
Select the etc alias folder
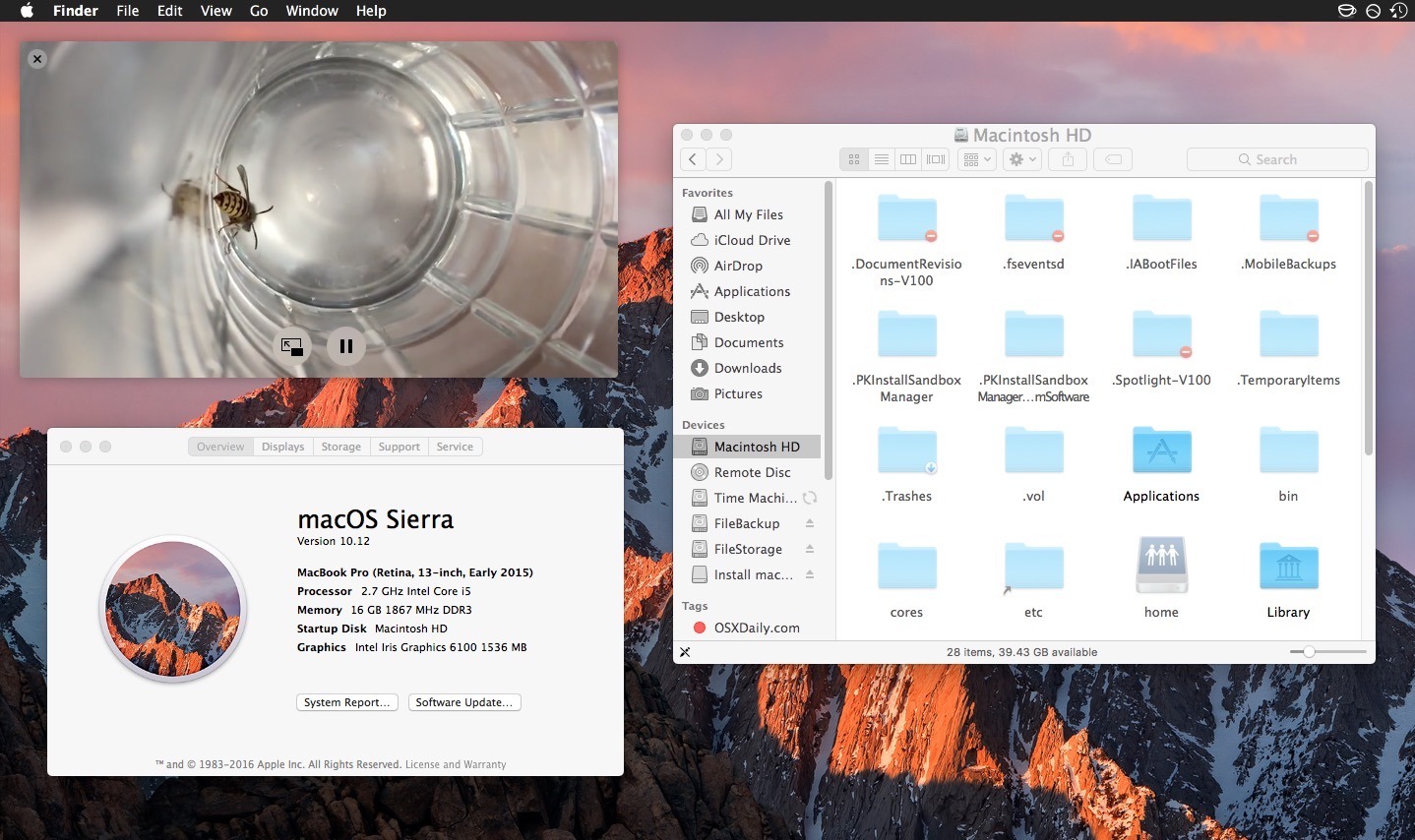pos(1033,567)
